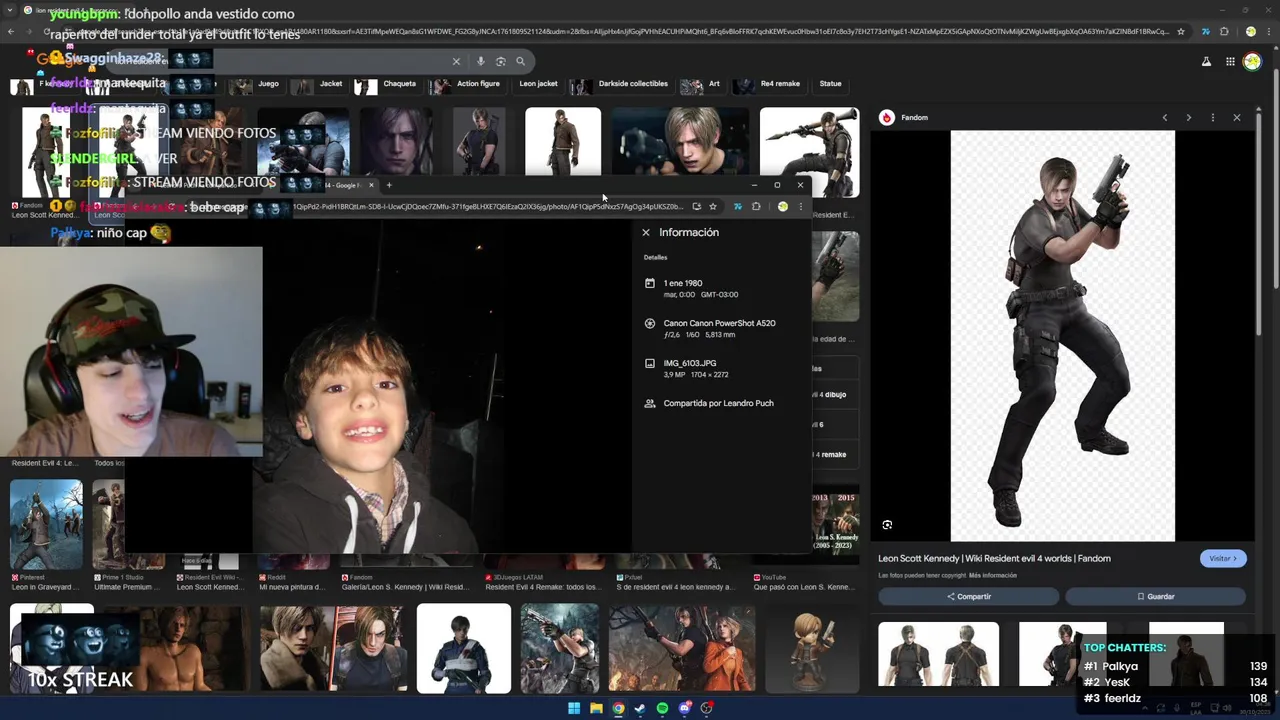This screenshot has width=1280, height=720.
Task: Click the Visitar button for the Fandom page
Action: point(1223,558)
